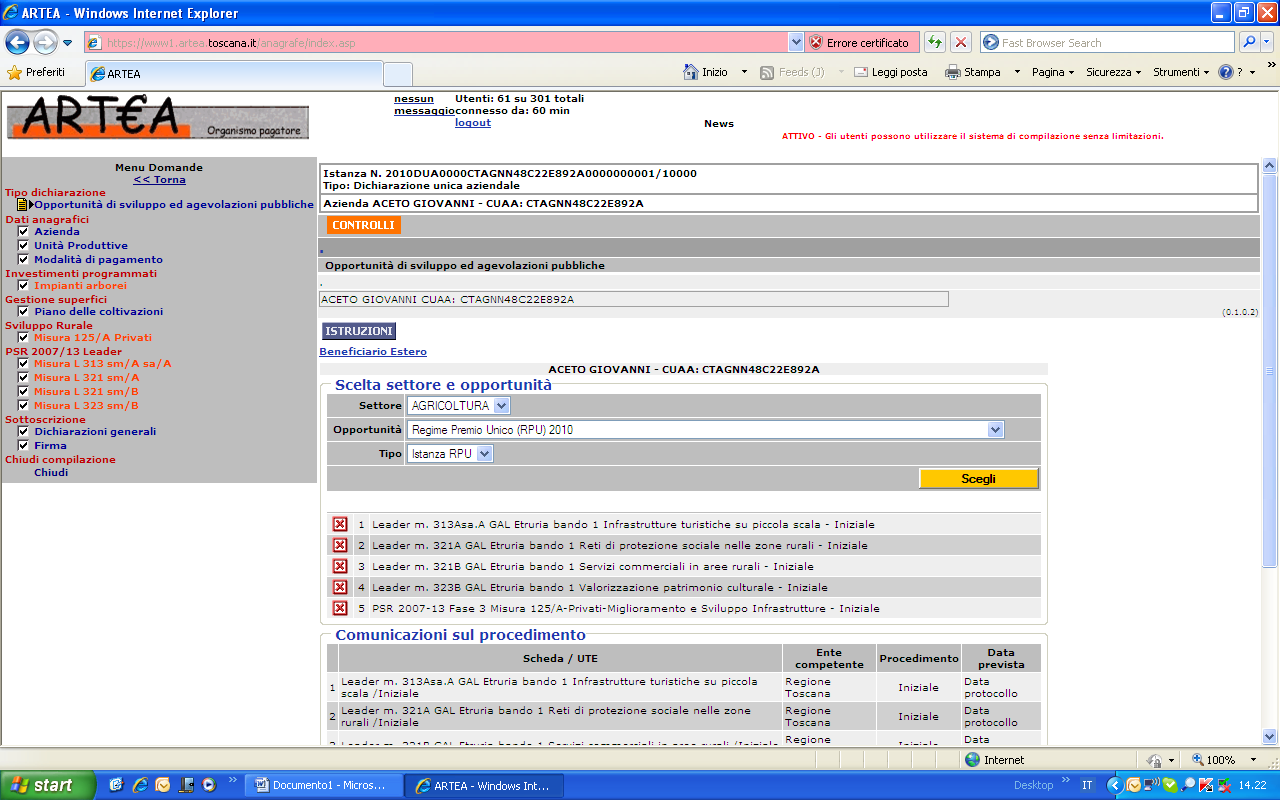Expand the Stampa options arrow
Viewport: 1280px width, 800px height.
click(1017, 72)
